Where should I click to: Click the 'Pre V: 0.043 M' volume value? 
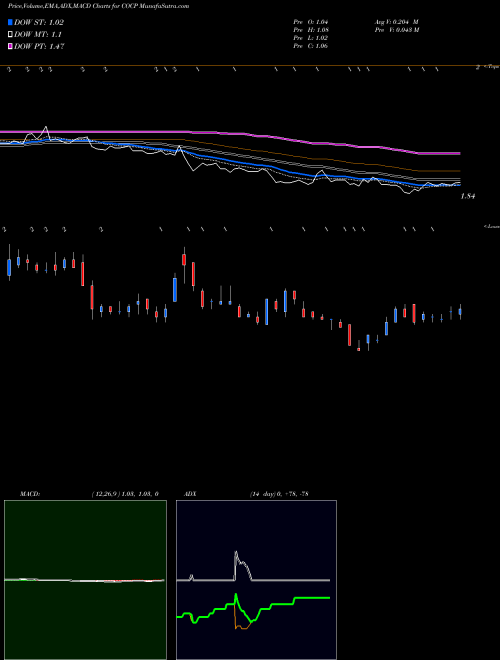(x=396, y=30)
